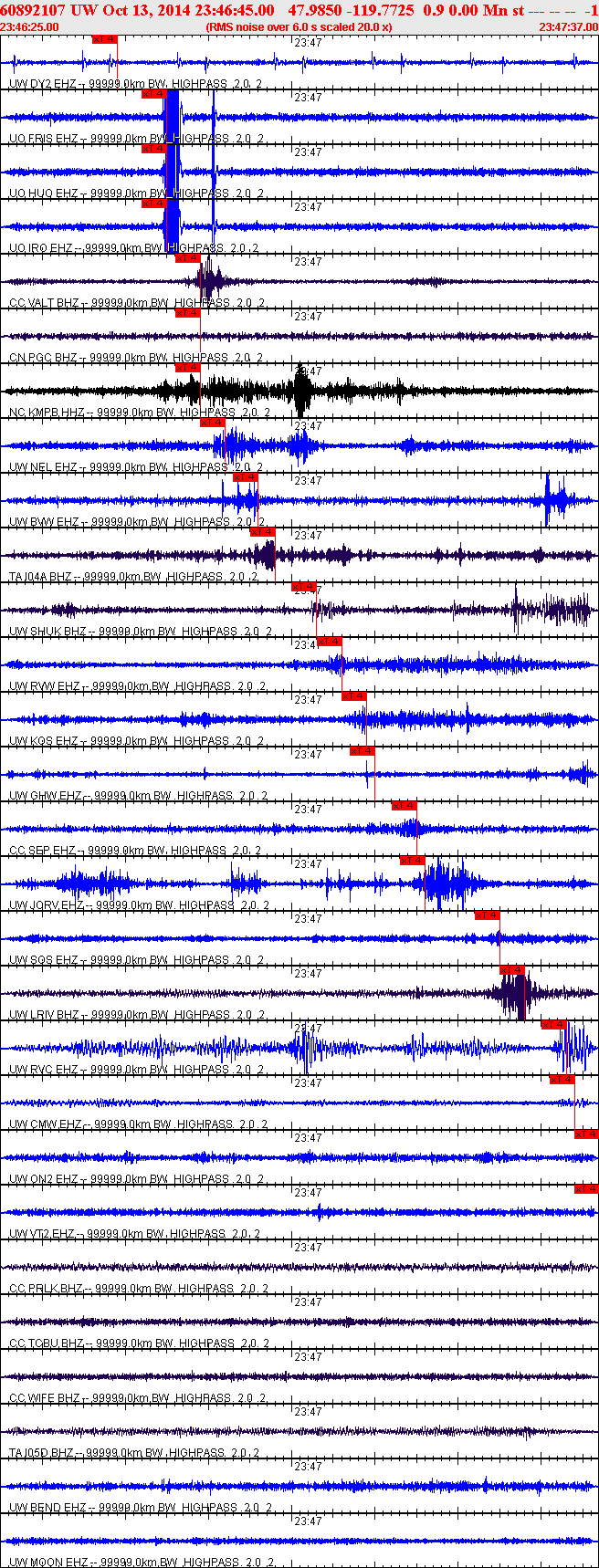Viewport: 599px width, 1568px height.
Task: Select the TA I04A BHZ station label
Action: (x=40, y=577)
